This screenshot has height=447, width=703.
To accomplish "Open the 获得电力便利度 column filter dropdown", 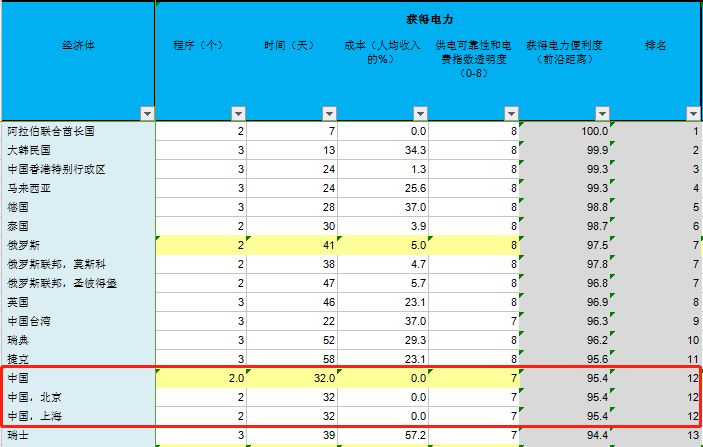I will 603,114.
